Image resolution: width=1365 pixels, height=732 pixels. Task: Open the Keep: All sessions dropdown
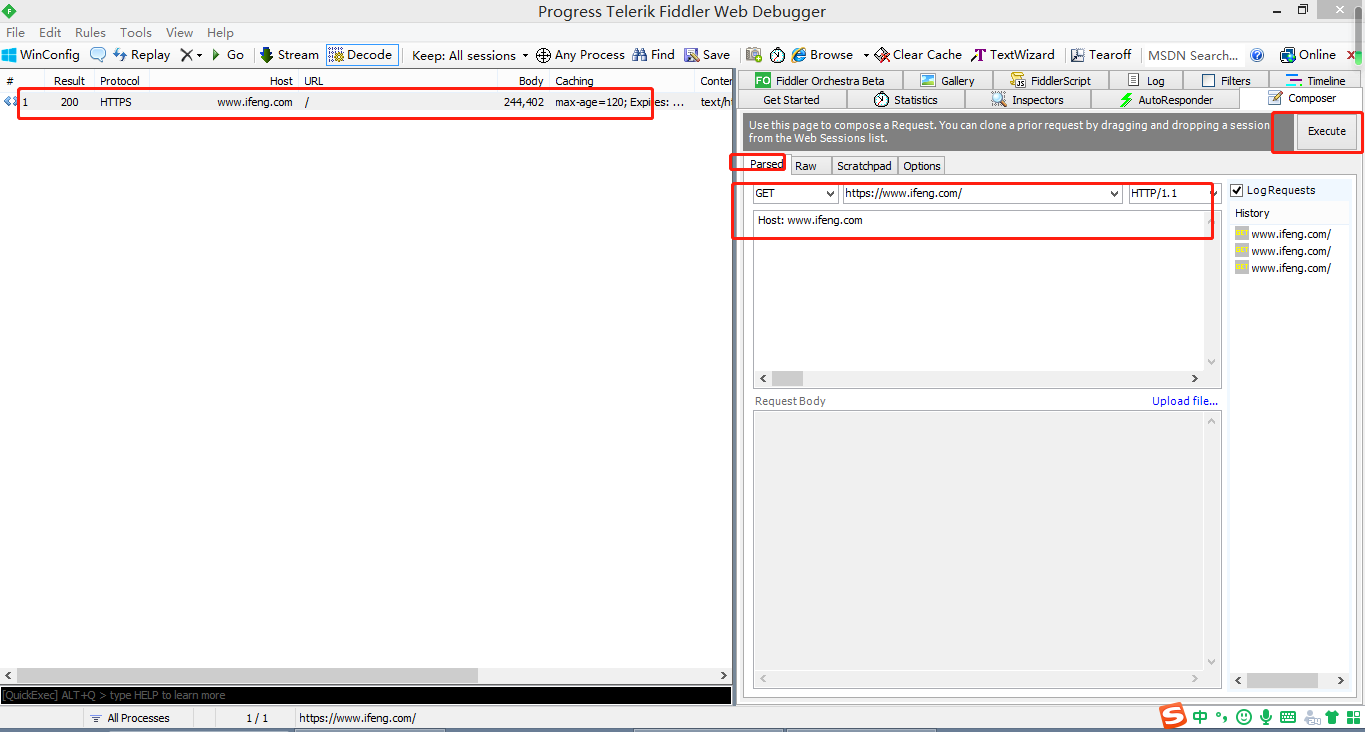click(x=470, y=55)
